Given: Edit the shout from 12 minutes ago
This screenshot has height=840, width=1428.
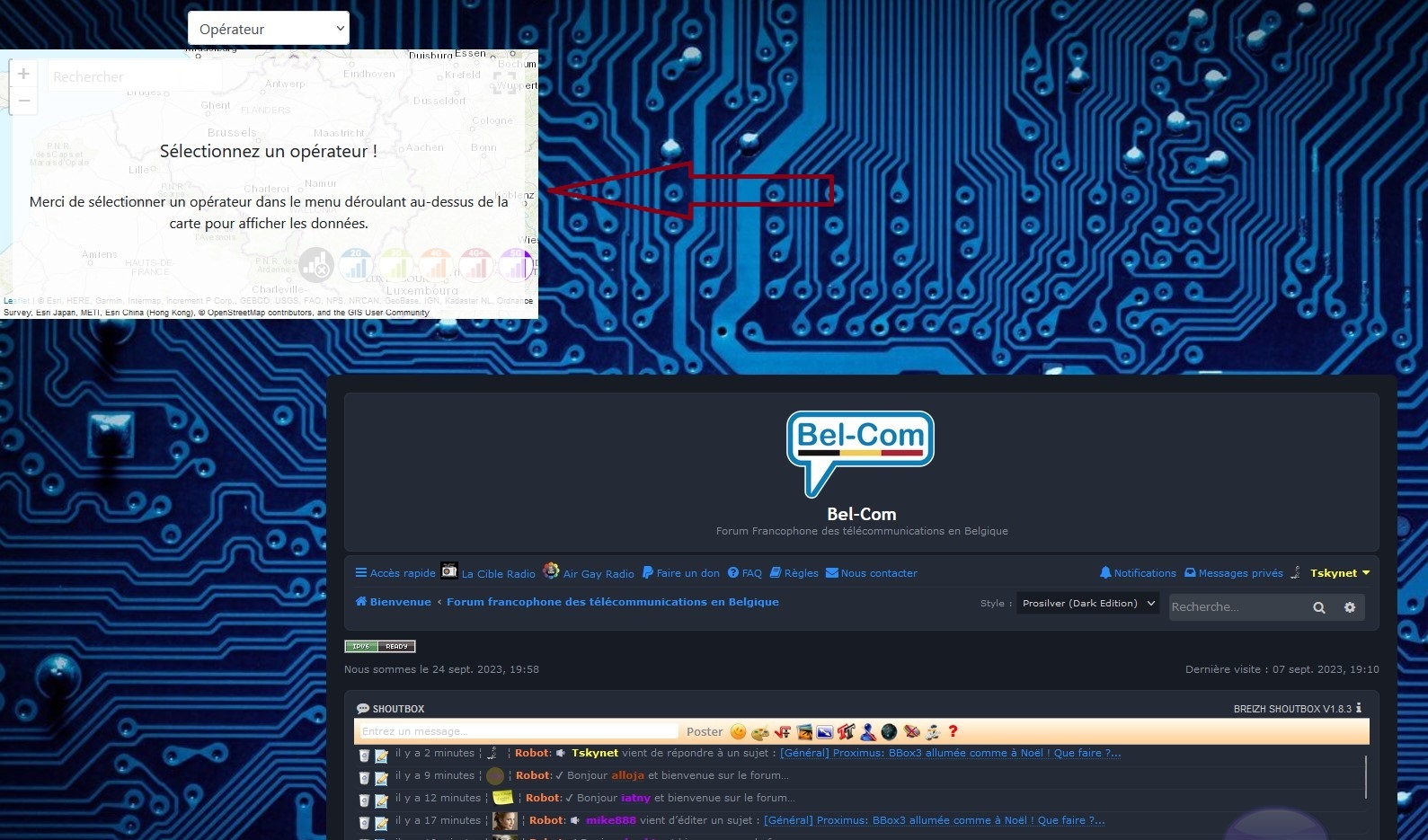Looking at the screenshot, I should point(381,800).
